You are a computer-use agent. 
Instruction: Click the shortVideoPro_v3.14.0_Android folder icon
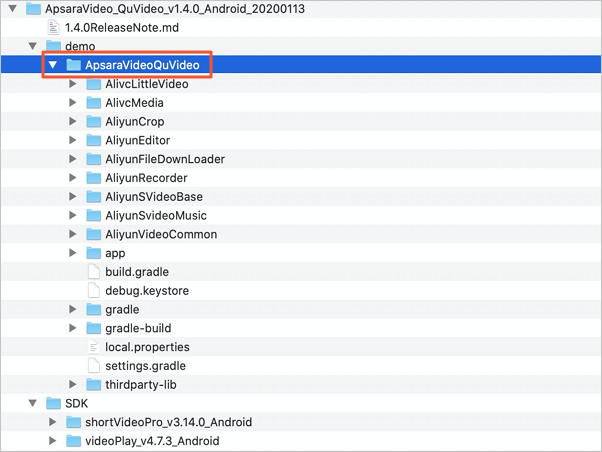(x=73, y=422)
